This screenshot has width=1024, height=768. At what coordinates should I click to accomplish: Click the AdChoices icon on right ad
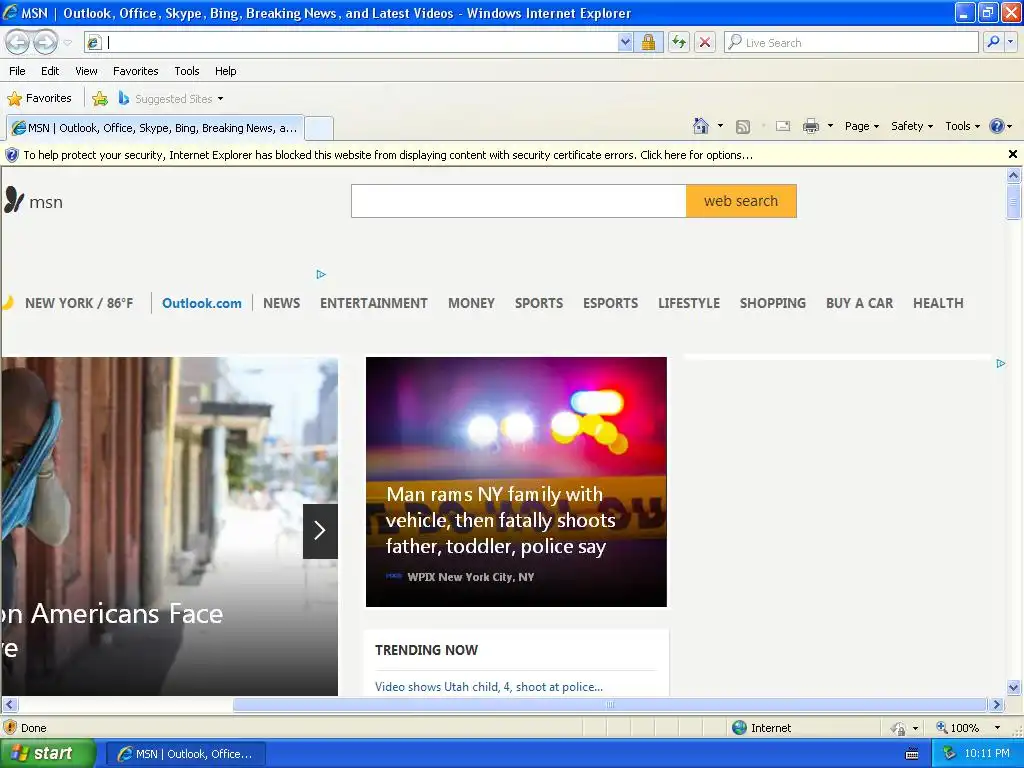[1000, 363]
